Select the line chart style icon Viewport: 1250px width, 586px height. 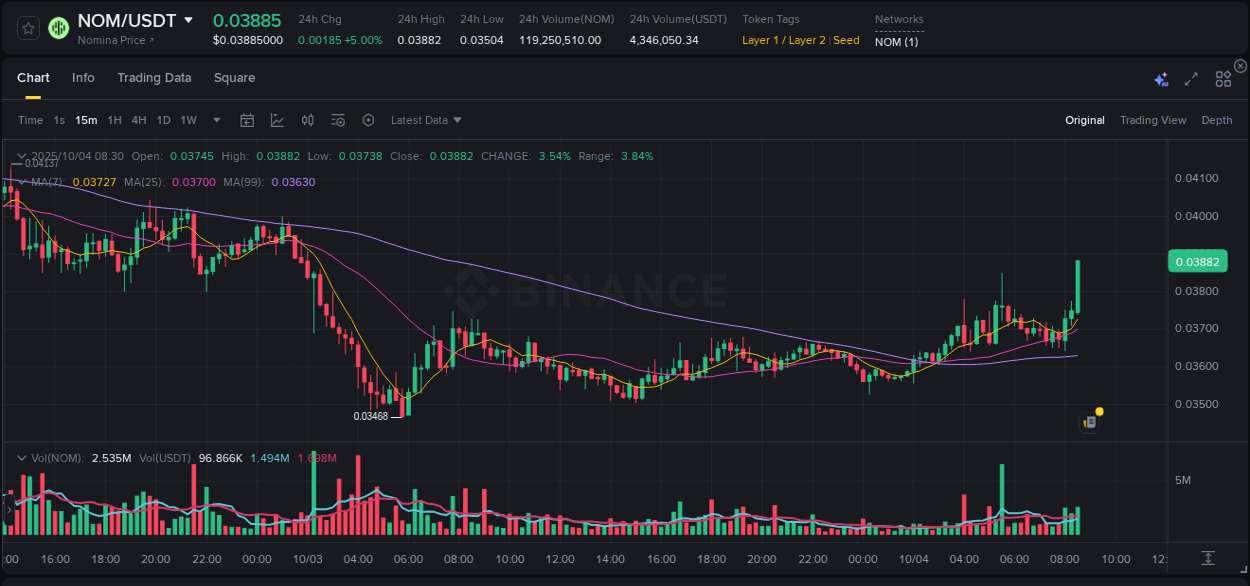pos(277,120)
